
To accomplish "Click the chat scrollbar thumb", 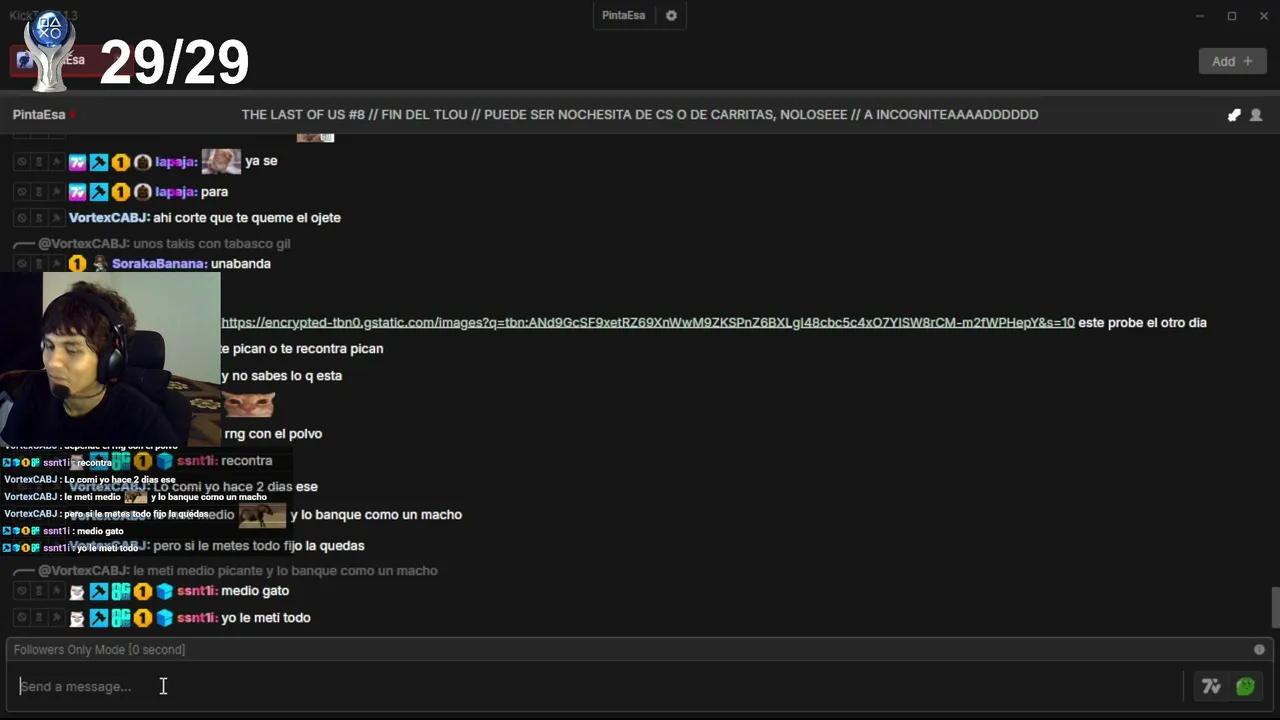I will pos(1275,608).
